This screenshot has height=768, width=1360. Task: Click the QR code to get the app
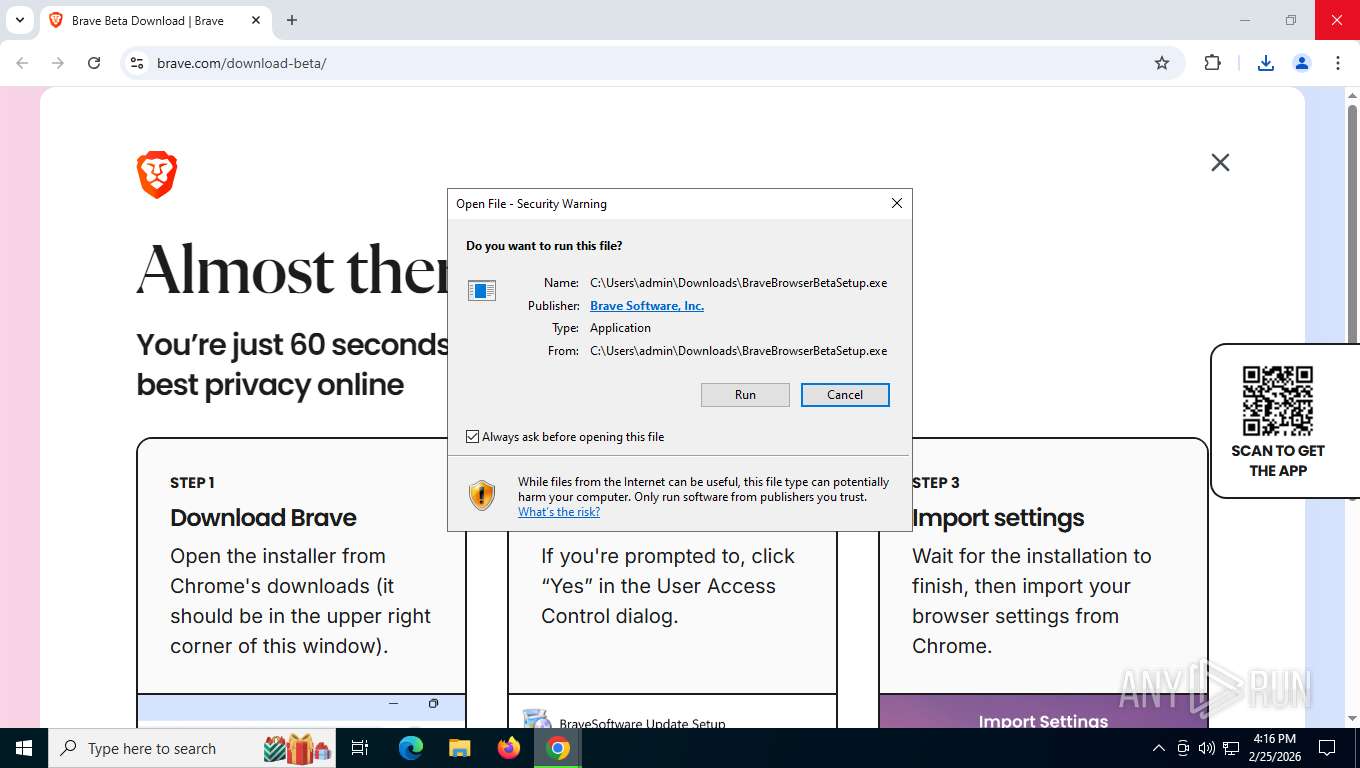(x=1277, y=400)
